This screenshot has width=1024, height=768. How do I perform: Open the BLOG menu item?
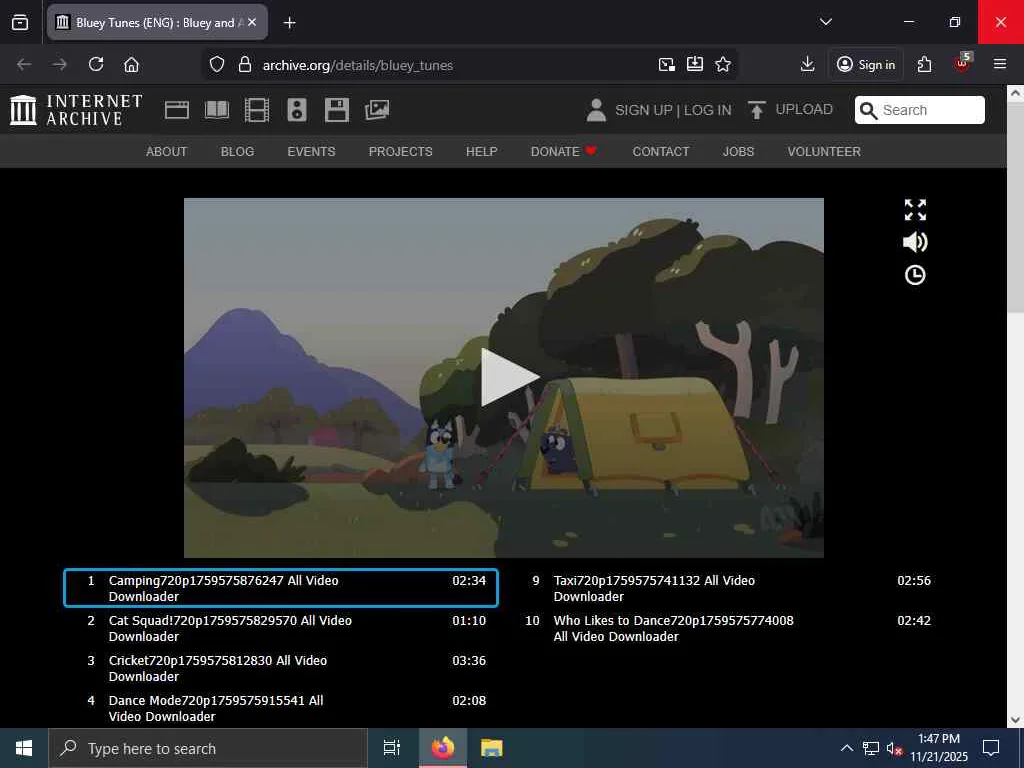(237, 152)
